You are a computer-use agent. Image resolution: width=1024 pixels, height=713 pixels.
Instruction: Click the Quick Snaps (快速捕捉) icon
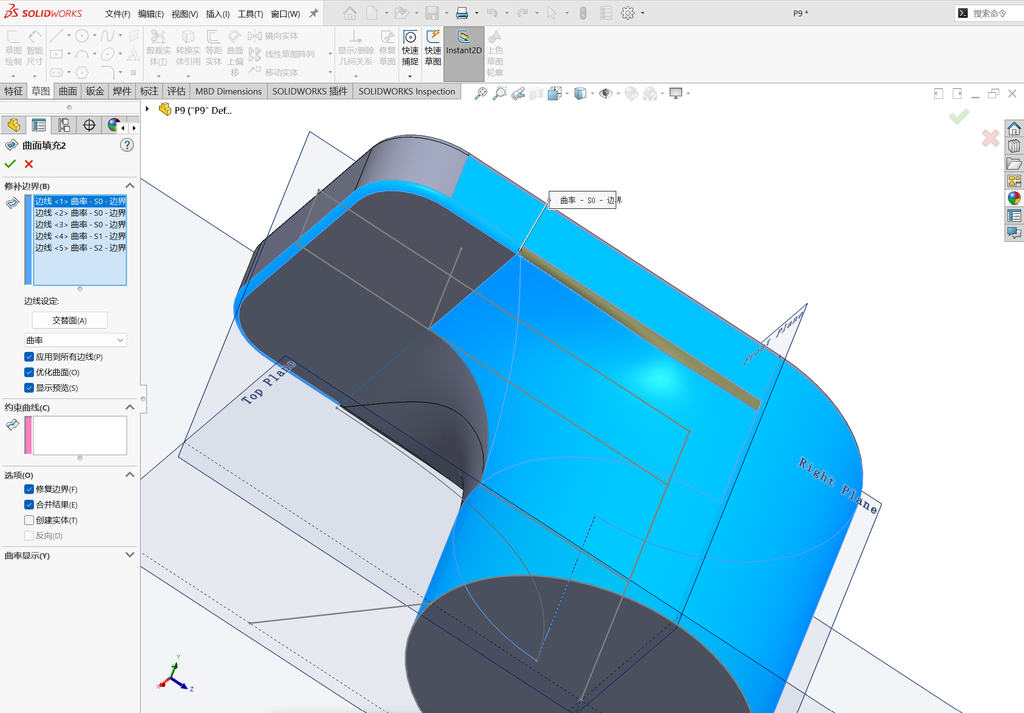tap(410, 37)
